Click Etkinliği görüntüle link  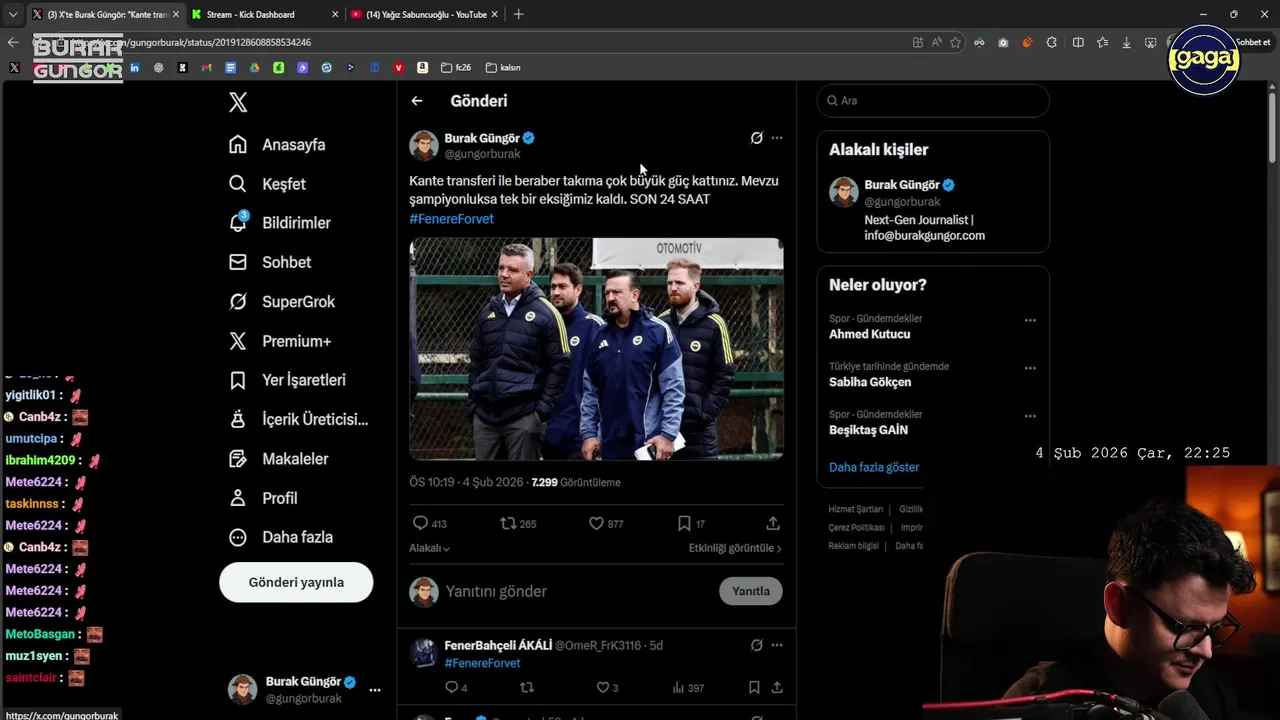pyautogui.click(x=735, y=548)
